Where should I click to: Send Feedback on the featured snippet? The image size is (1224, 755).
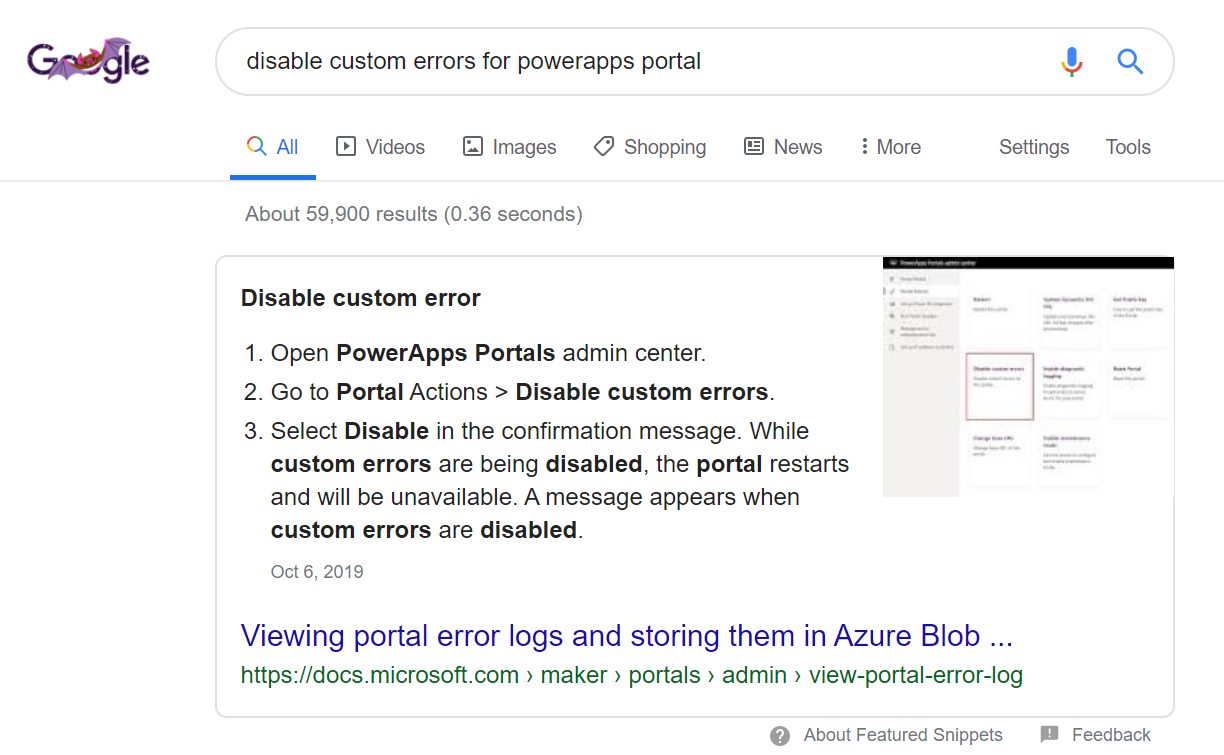(x=1096, y=735)
